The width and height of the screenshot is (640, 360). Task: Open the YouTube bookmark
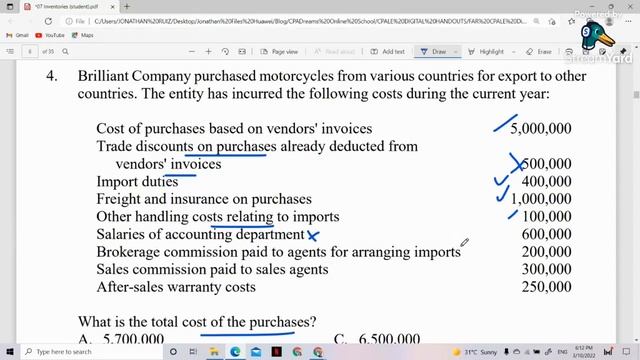[x=50, y=36]
